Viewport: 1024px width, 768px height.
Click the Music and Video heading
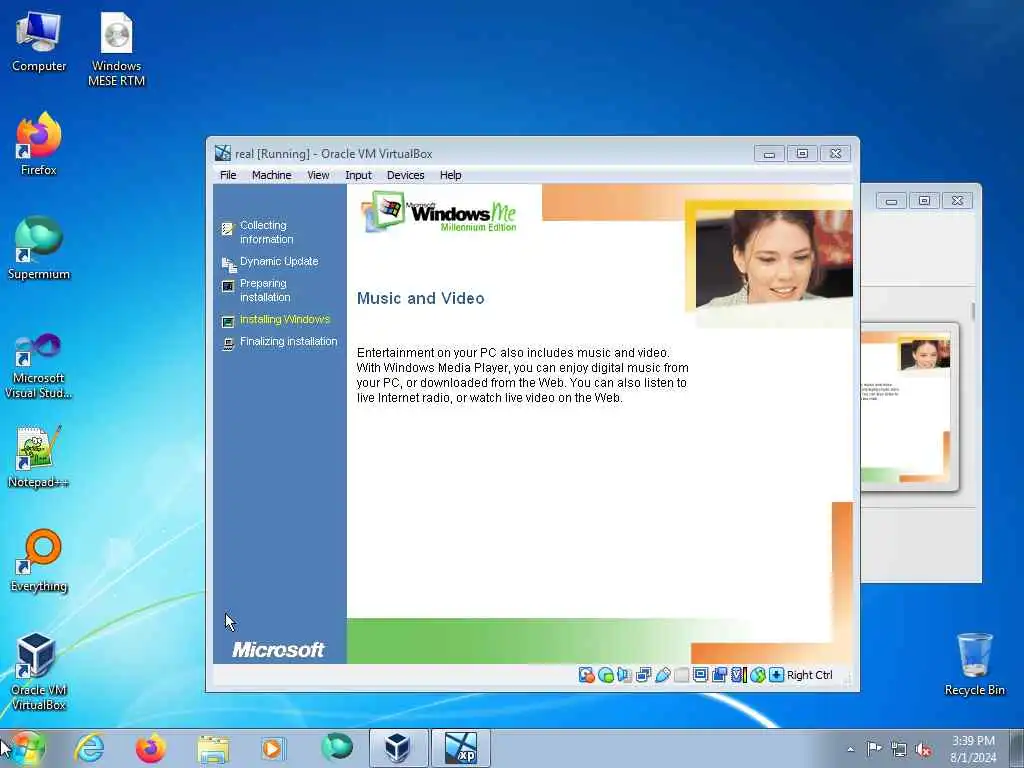pos(421,298)
